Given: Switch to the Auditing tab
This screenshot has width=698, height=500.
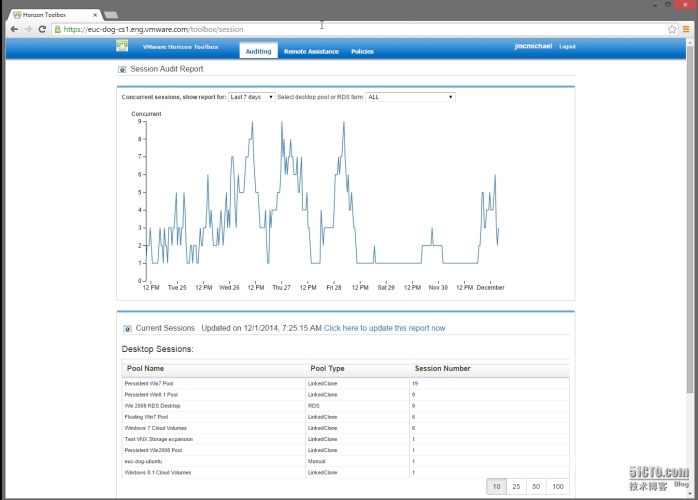Looking at the screenshot, I should (259, 51).
